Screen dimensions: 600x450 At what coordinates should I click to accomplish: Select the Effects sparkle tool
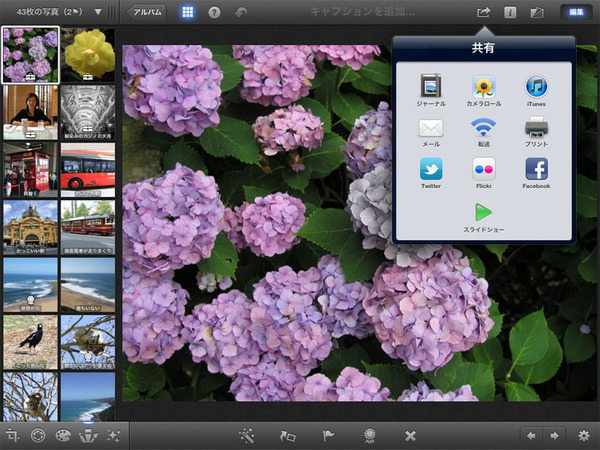click(113, 435)
